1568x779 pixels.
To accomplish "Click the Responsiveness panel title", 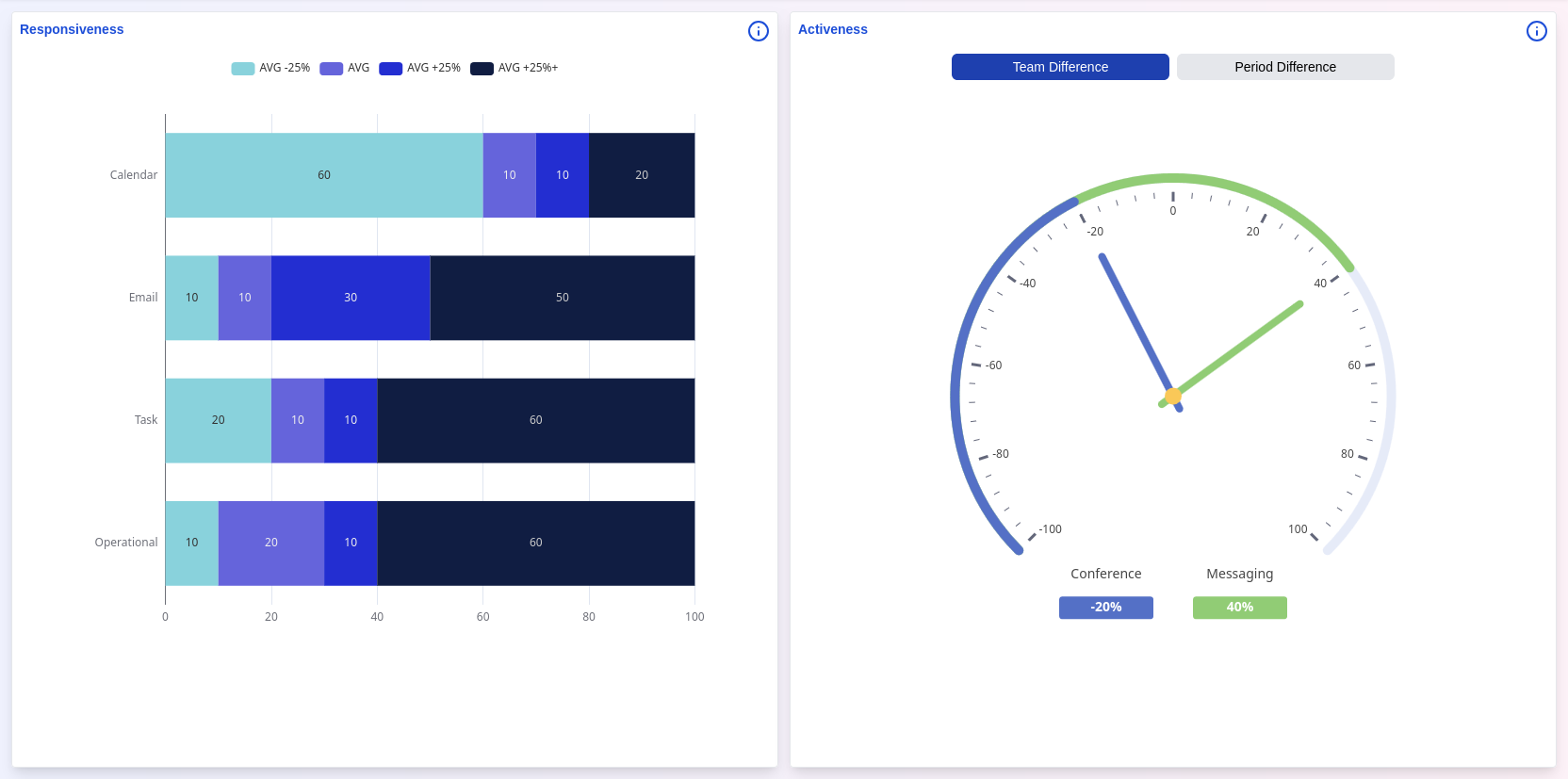I will (72, 29).
